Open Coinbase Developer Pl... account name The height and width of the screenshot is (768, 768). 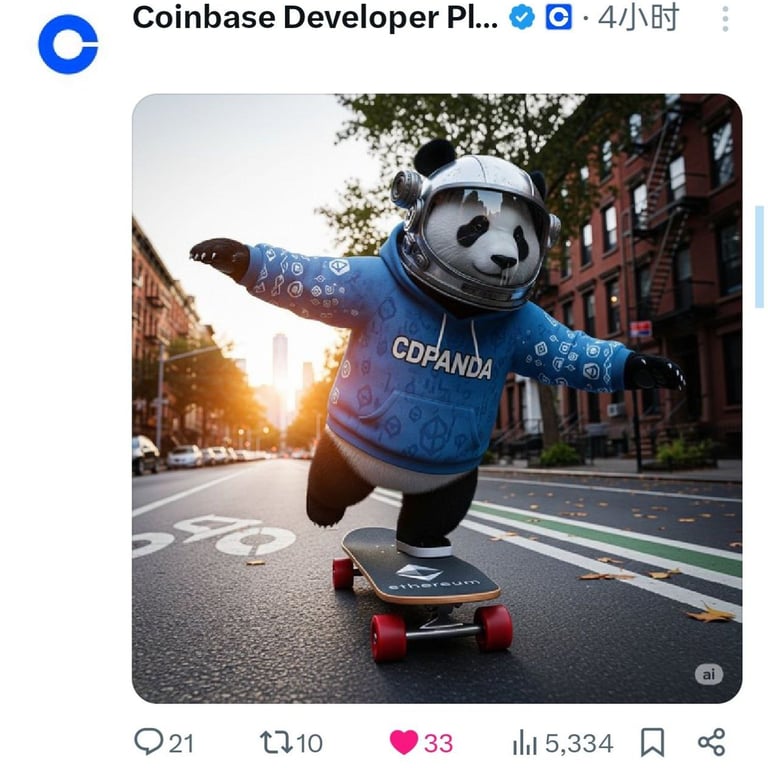(x=315, y=17)
